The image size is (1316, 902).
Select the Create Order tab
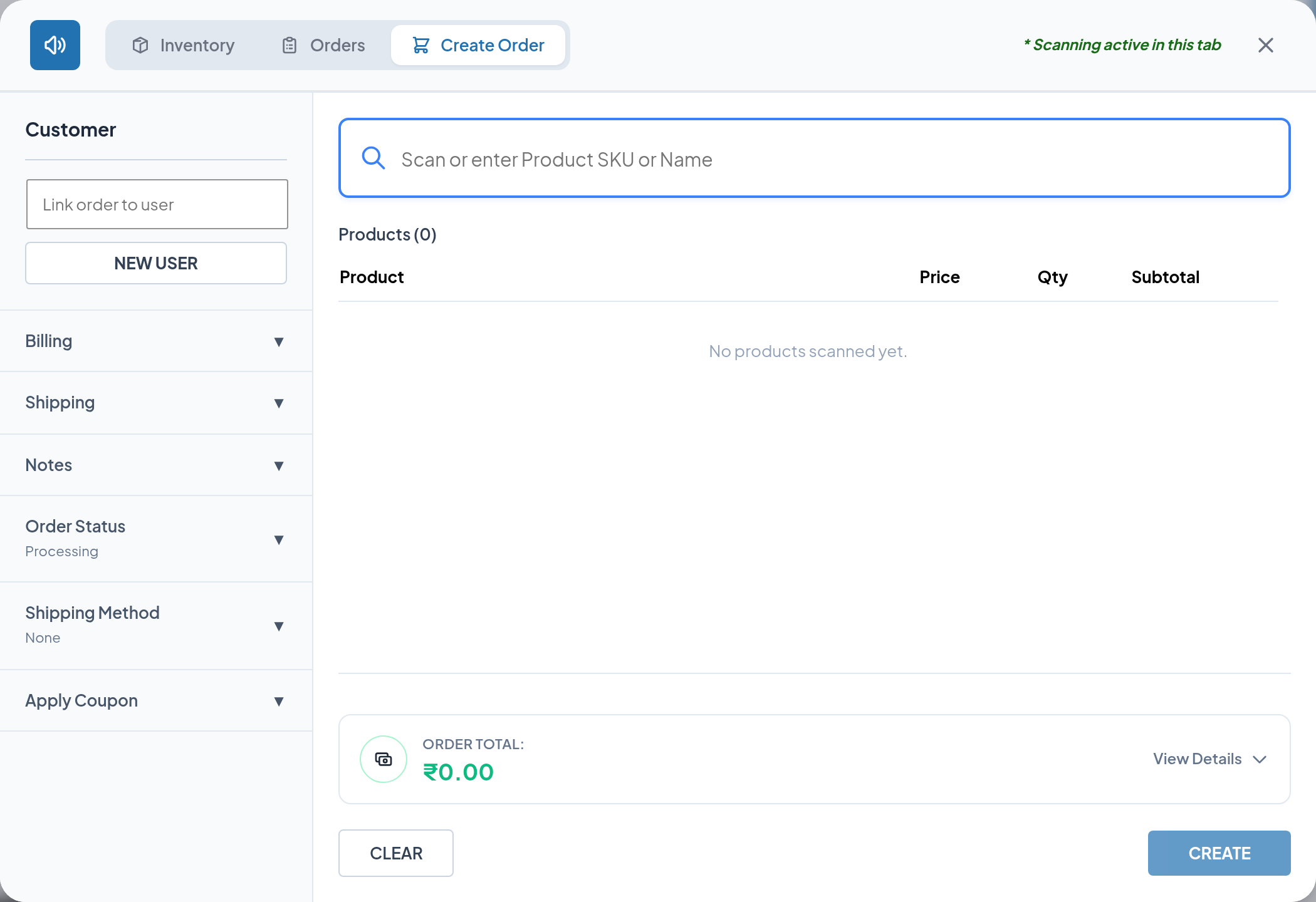[478, 45]
